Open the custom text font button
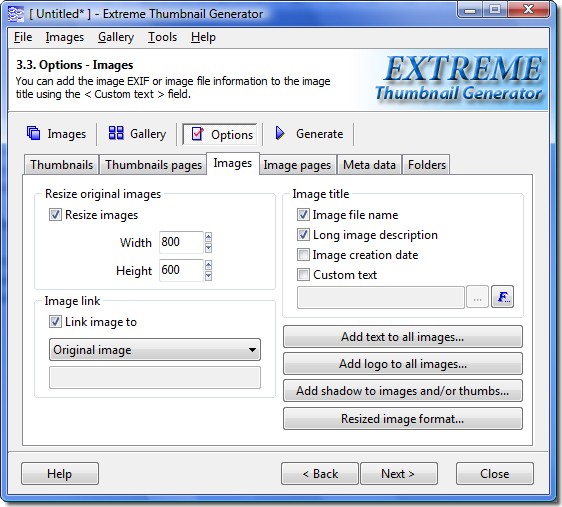The image size is (562, 507). [x=502, y=297]
